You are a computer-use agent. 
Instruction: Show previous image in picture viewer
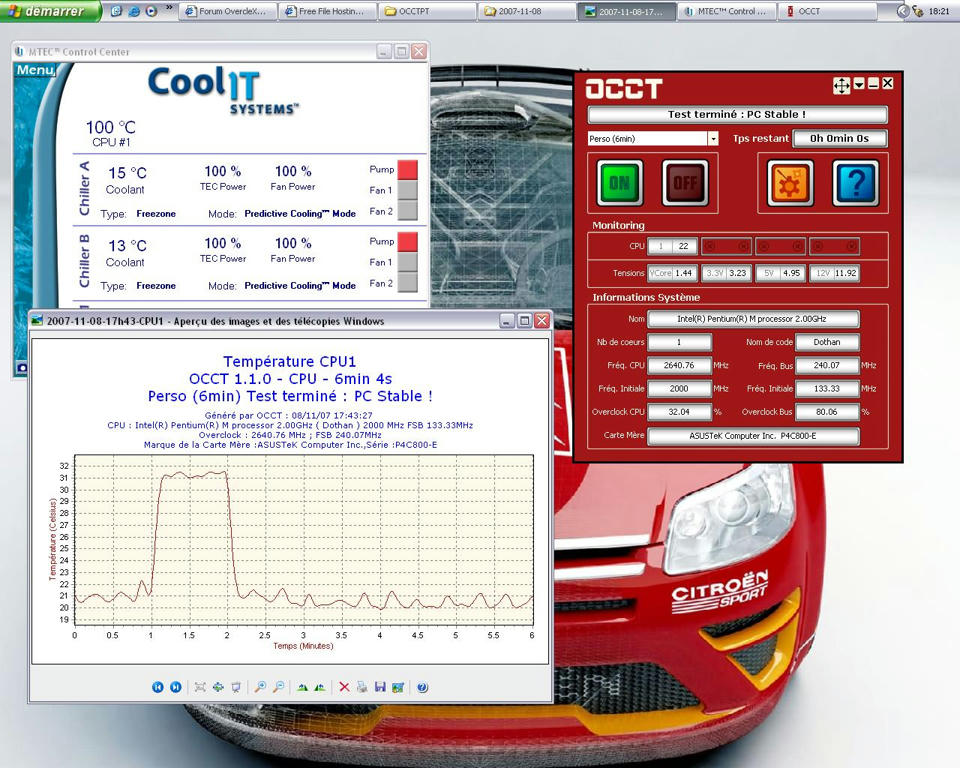pos(157,687)
